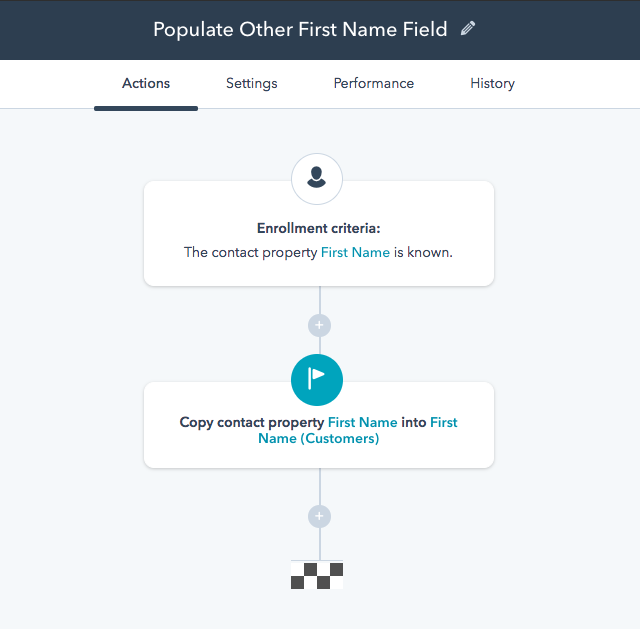Click the workflow title Populate Other First Name Field

(300, 30)
